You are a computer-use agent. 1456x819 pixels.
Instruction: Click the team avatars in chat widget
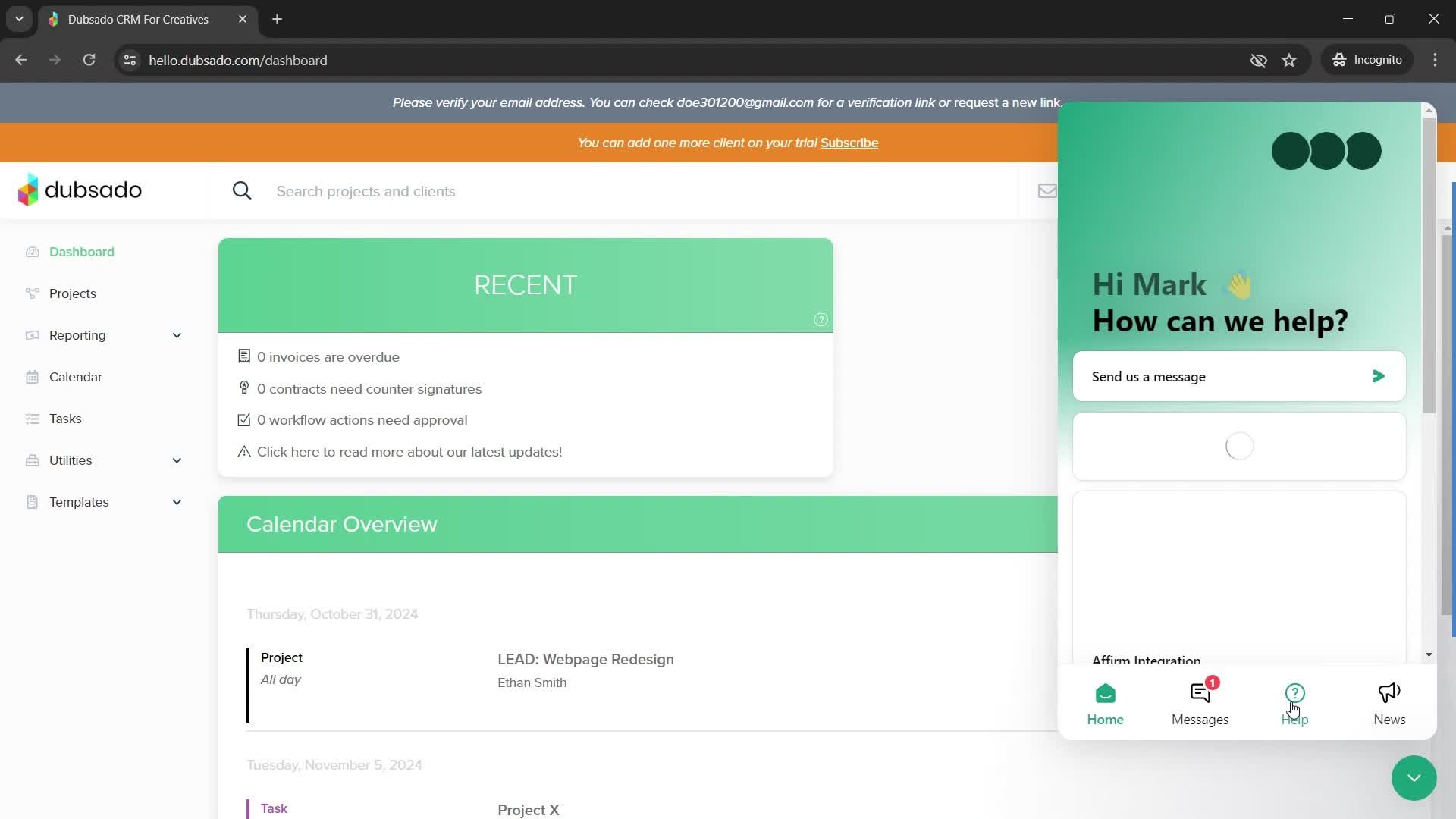pyautogui.click(x=1326, y=151)
